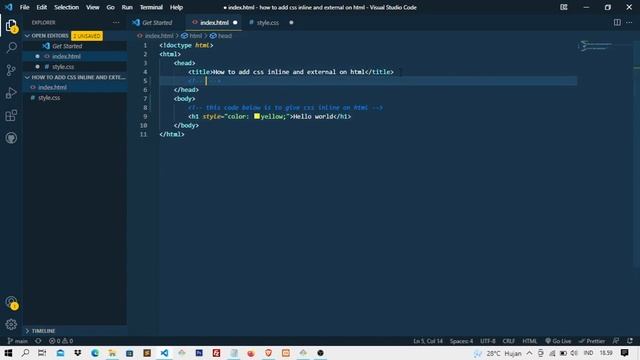The width and height of the screenshot is (640, 360).
Task: Open the Run menu
Action: coord(127,7)
